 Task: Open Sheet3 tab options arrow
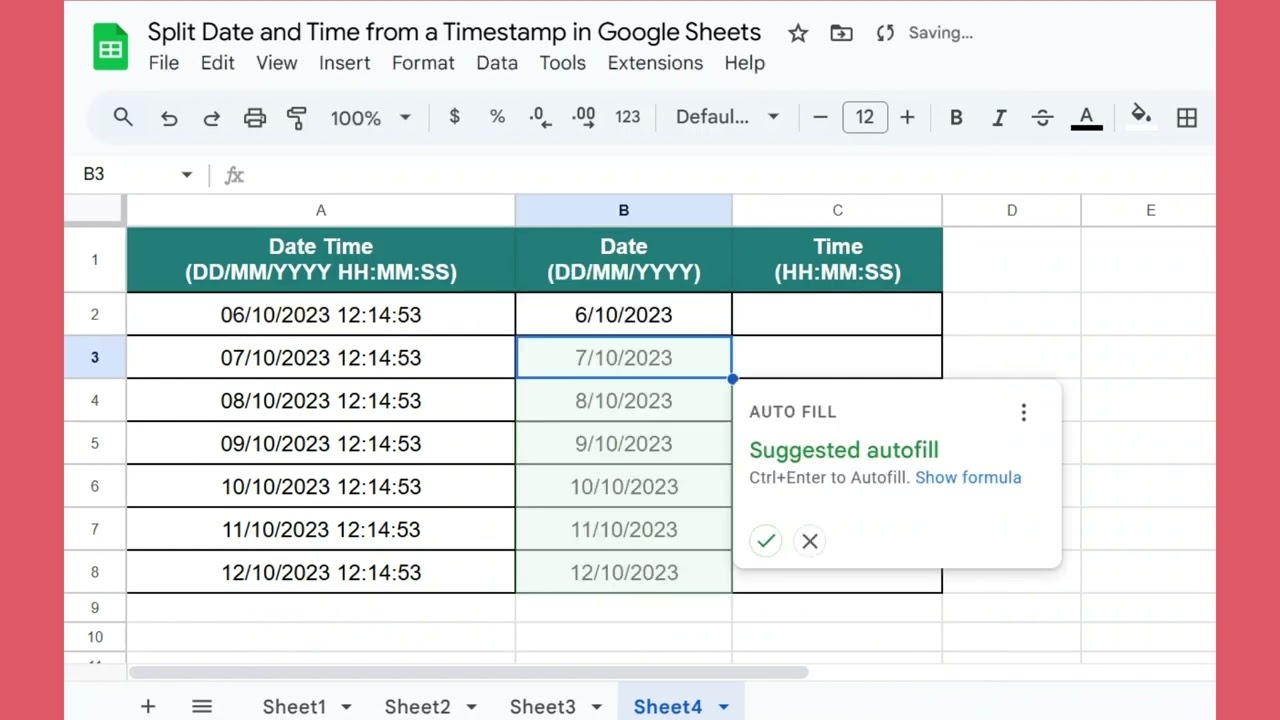596,707
